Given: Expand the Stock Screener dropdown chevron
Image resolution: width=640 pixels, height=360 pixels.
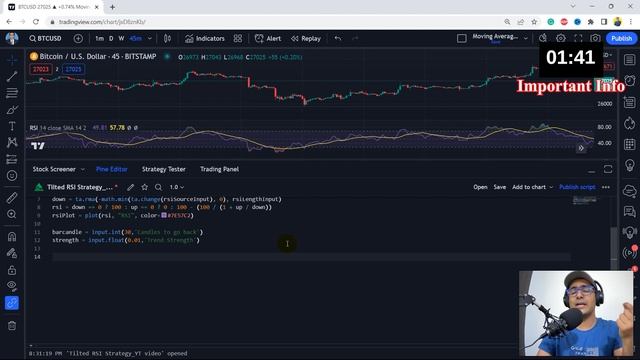Looking at the screenshot, I should click(82, 169).
